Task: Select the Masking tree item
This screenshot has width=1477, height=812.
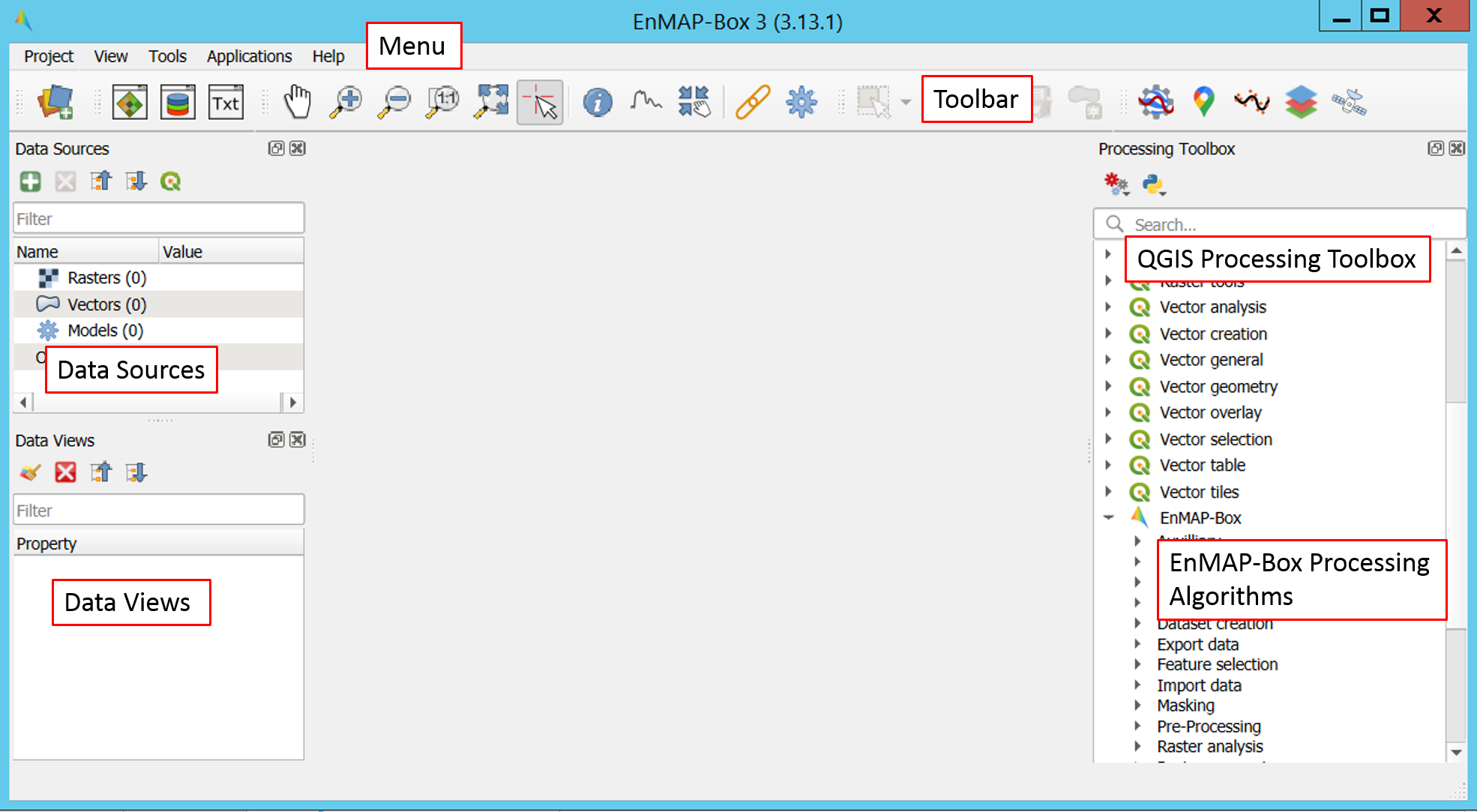Action: 1185,706
